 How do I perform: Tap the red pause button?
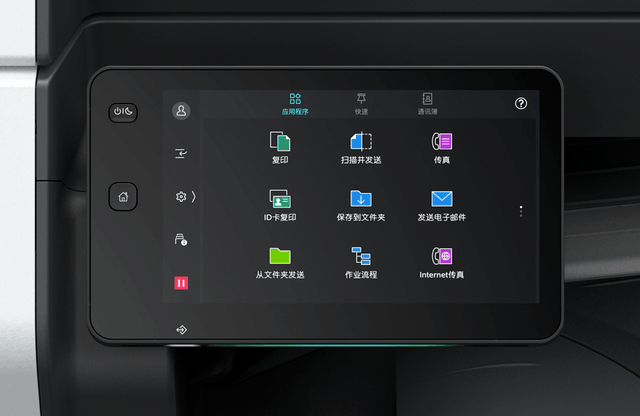point(181,283)
